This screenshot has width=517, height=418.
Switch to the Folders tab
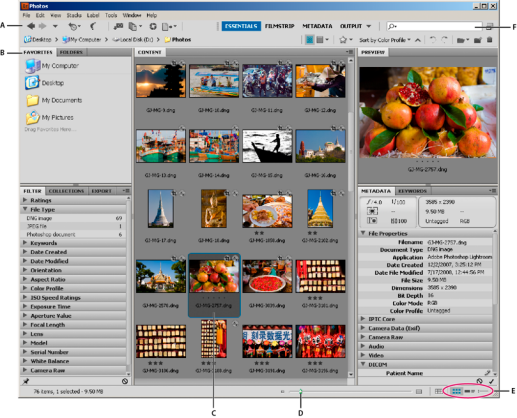point(71,52)
